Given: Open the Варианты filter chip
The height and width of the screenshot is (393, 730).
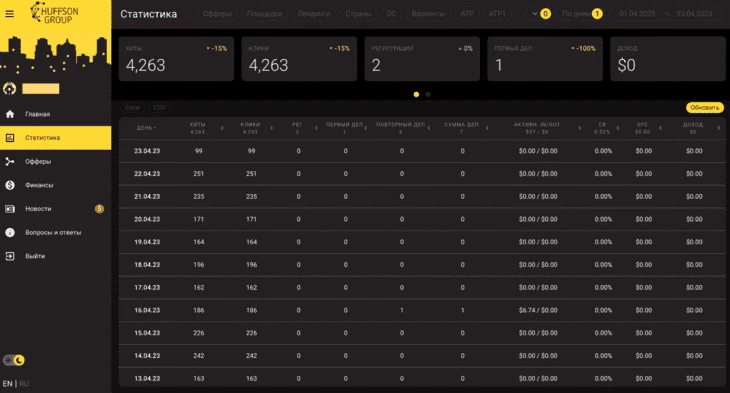Looking at the screenshot, I should (x=428, y=14).
